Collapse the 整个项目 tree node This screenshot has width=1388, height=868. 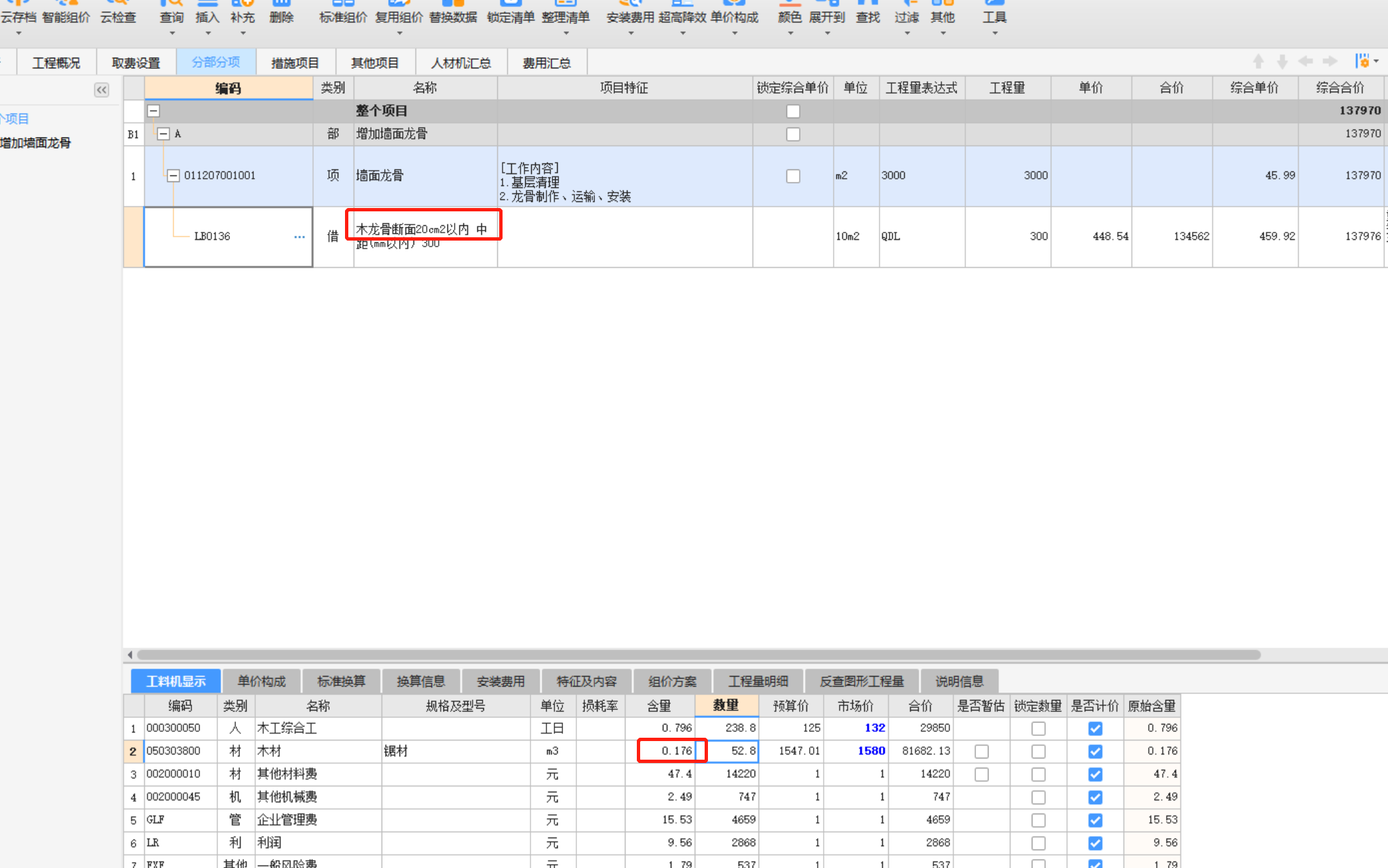[x=154, y=111]
